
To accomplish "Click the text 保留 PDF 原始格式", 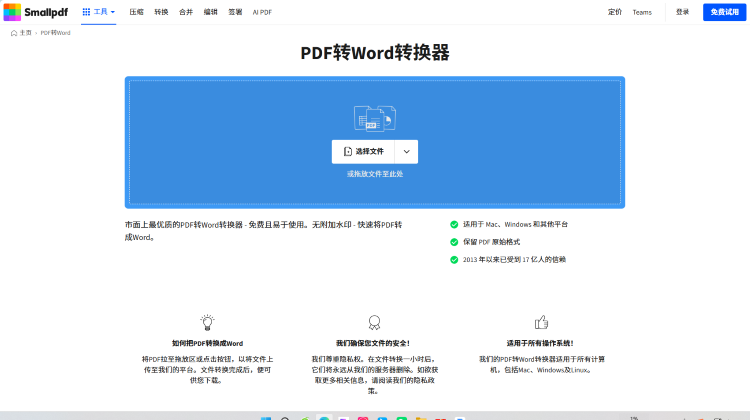I will [491, 242].
